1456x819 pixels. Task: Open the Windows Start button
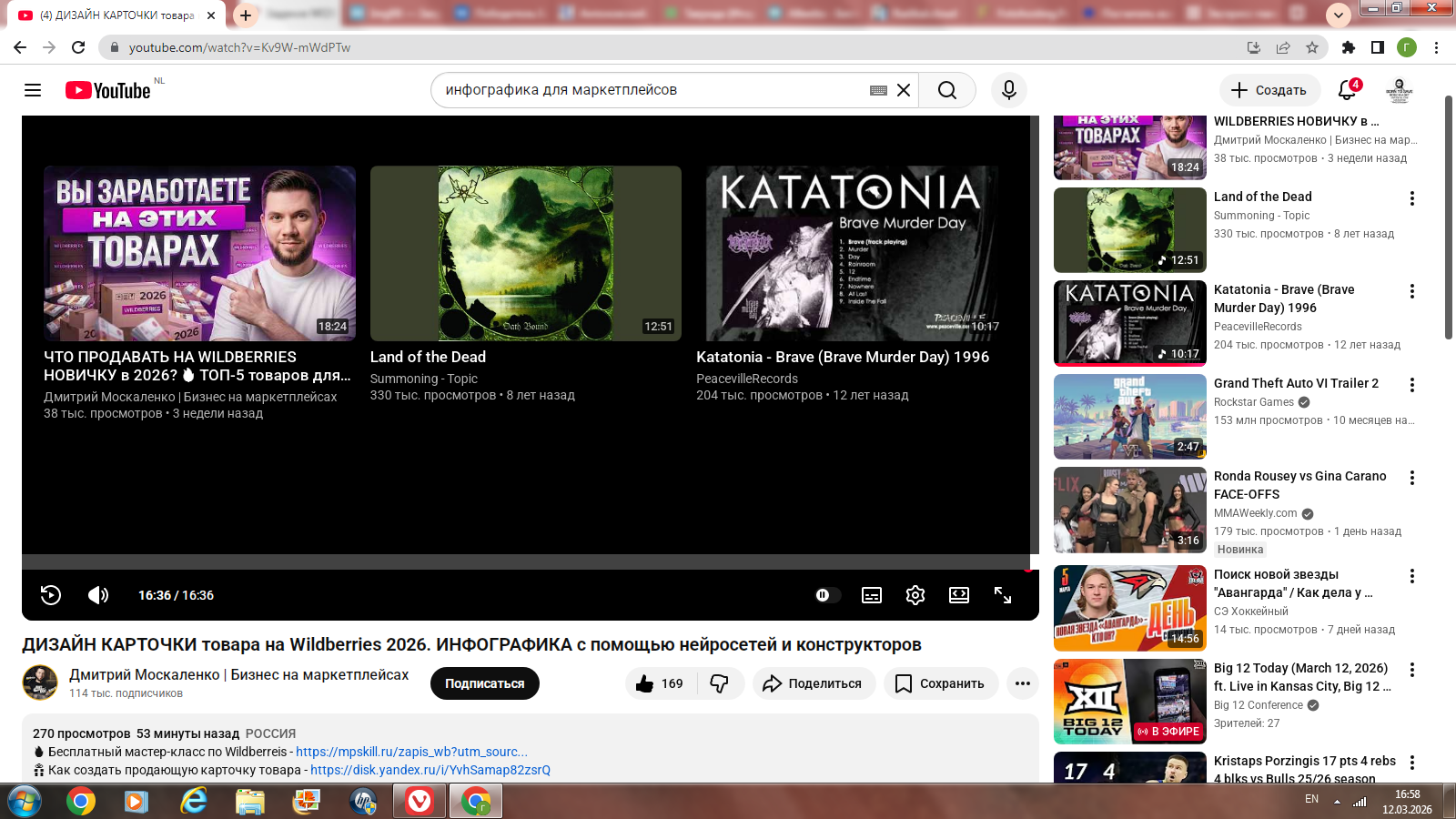(x=24, y=802)
